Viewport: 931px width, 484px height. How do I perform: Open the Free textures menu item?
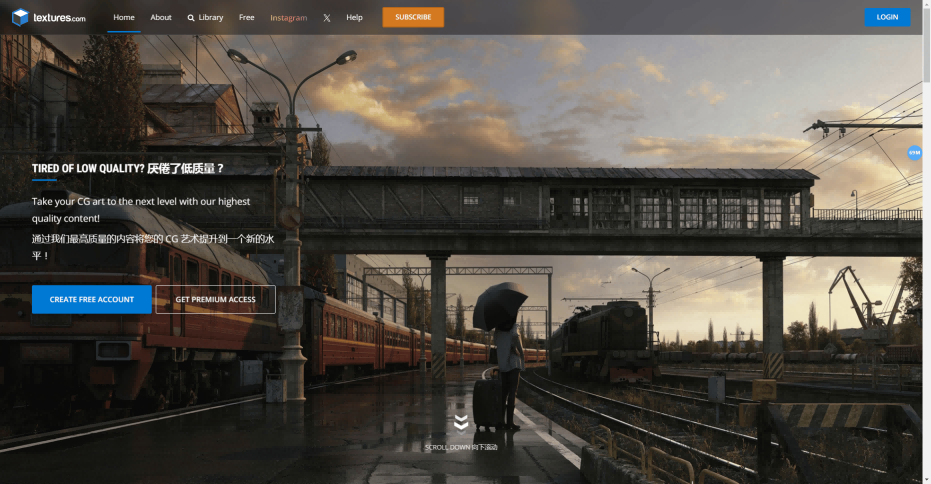pos(246,17)
